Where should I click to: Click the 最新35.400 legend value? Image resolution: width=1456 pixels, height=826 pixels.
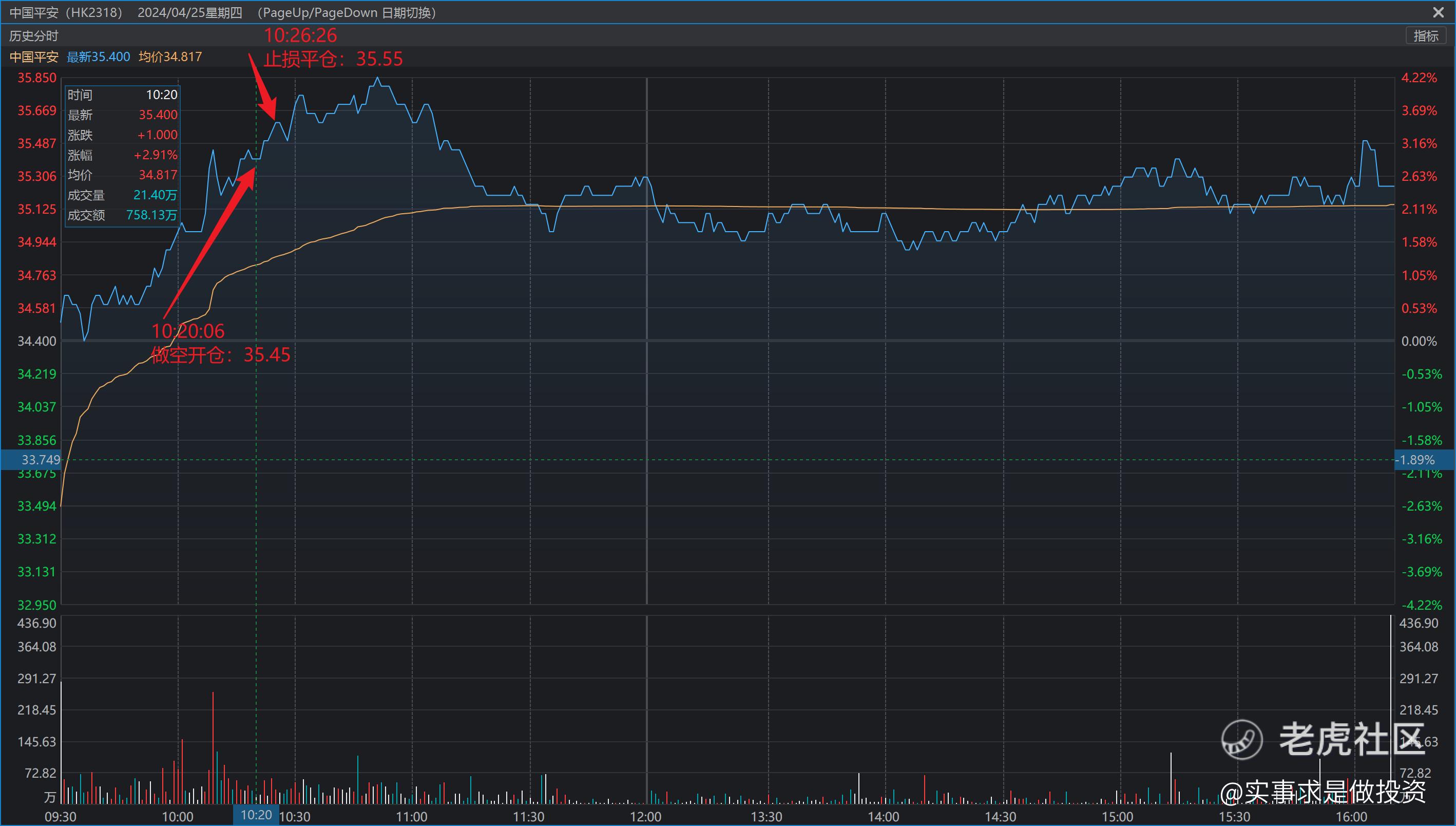coord(99,57)
